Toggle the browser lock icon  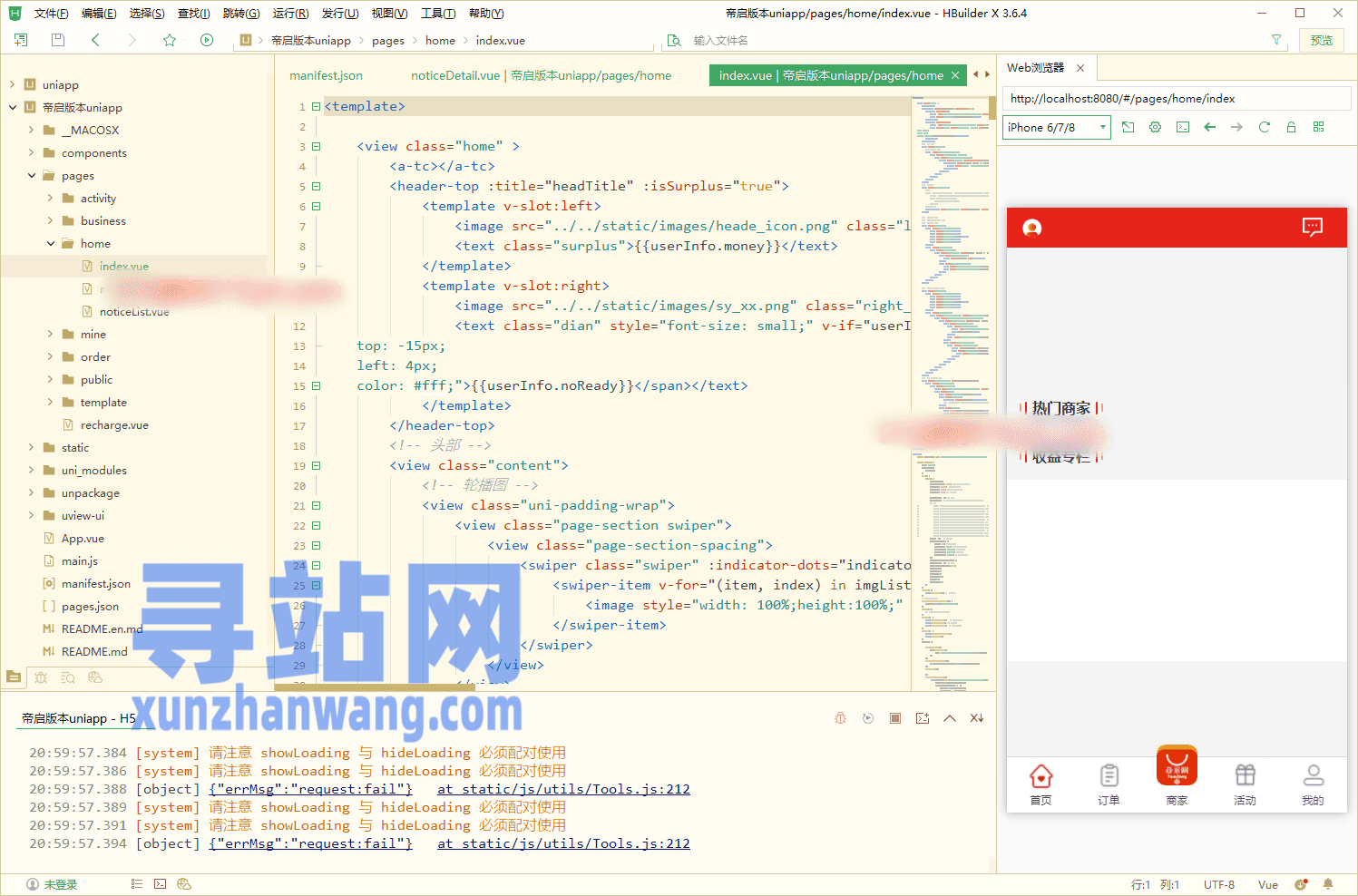click(x=1291, y=127)
